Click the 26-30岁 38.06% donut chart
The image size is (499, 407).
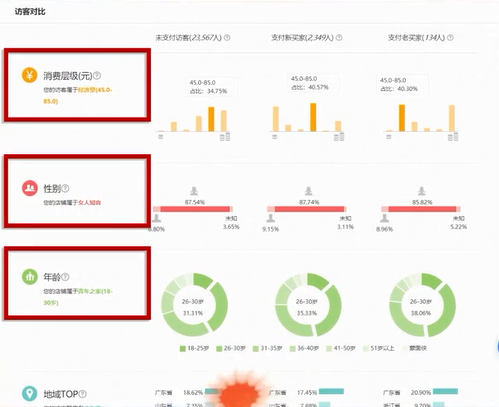click(422, 305)
